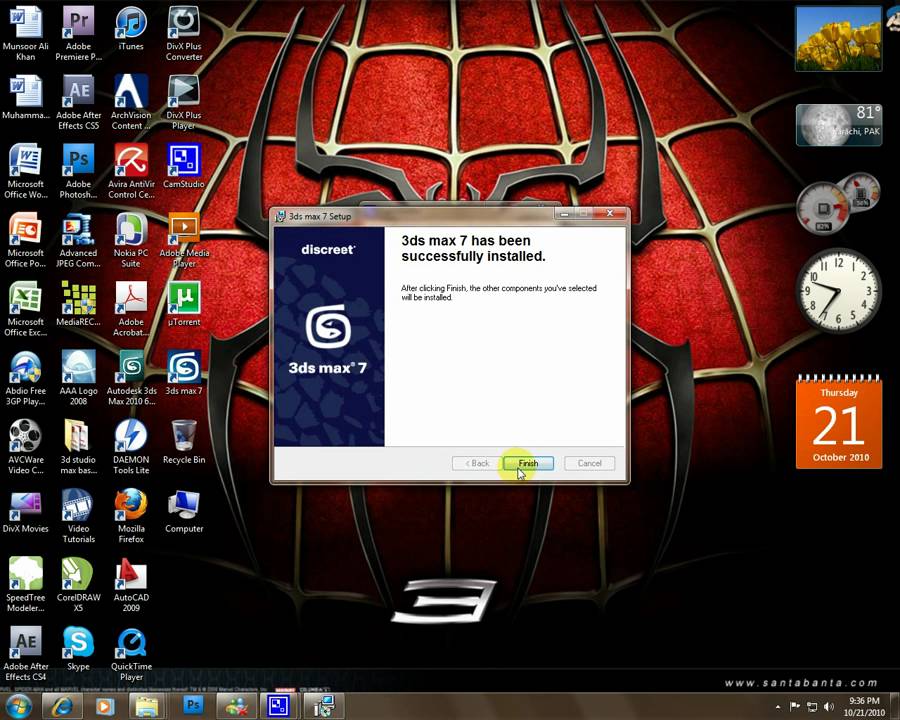Select the Nokia PC Suite icon
900x720 pixels.
(x=131, y=240)
